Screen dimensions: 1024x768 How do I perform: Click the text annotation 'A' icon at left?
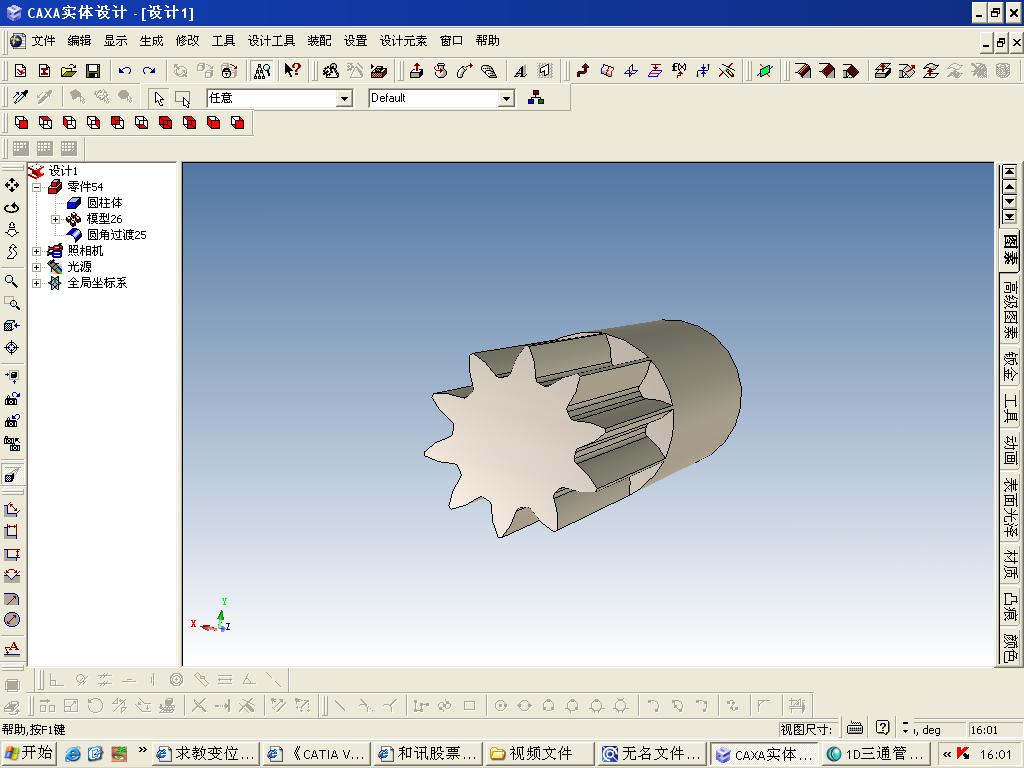tap(12, 648)
